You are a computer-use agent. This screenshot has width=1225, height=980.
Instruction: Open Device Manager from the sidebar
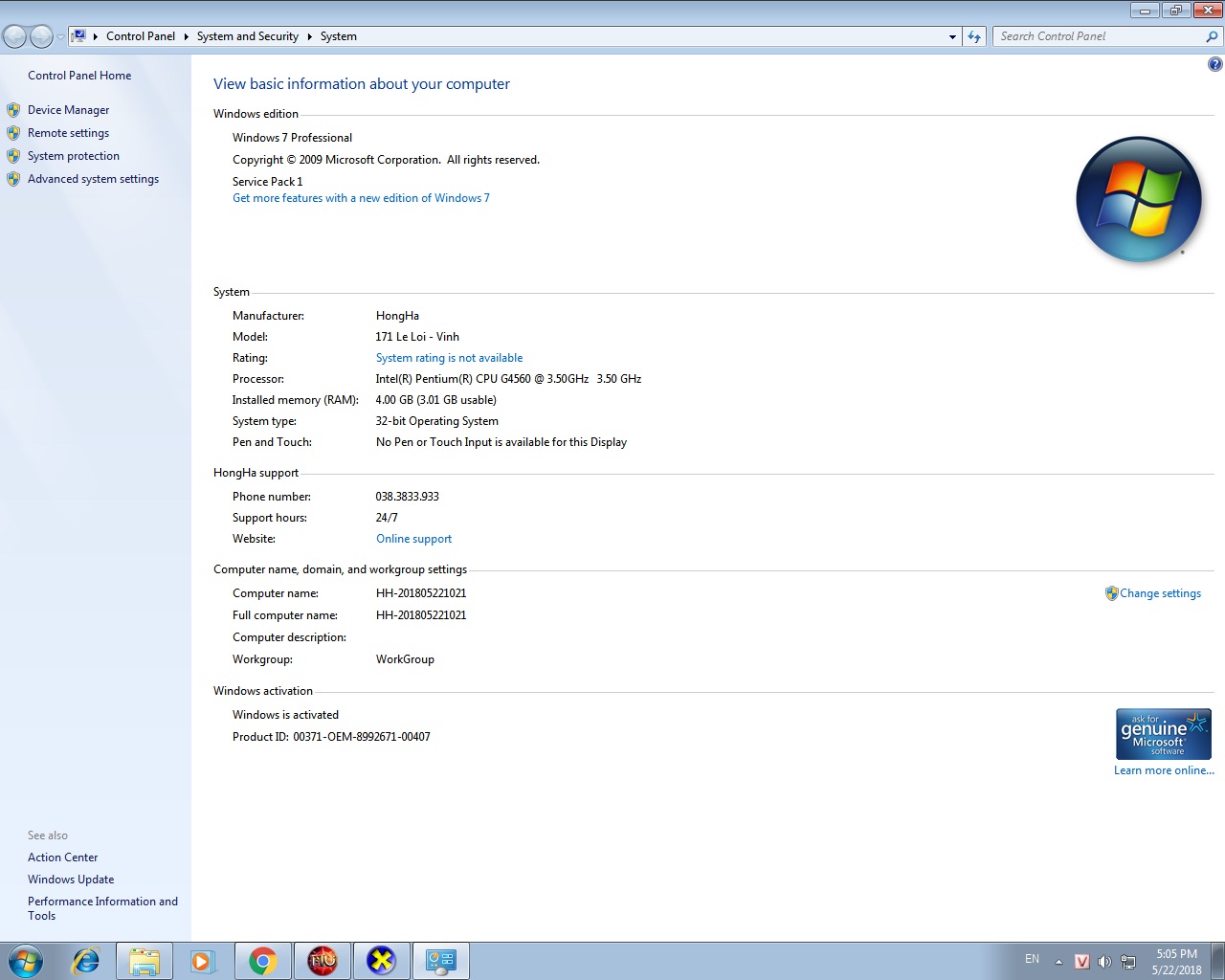(x=68, y=110)
